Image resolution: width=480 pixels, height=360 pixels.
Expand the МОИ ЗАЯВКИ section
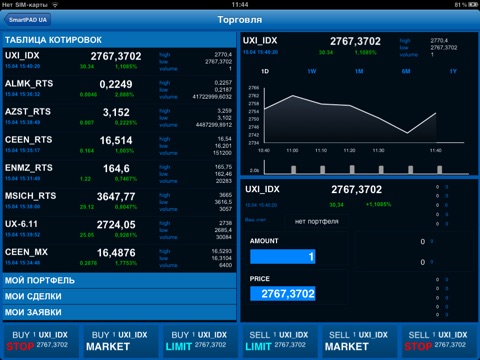click(119, 313)
